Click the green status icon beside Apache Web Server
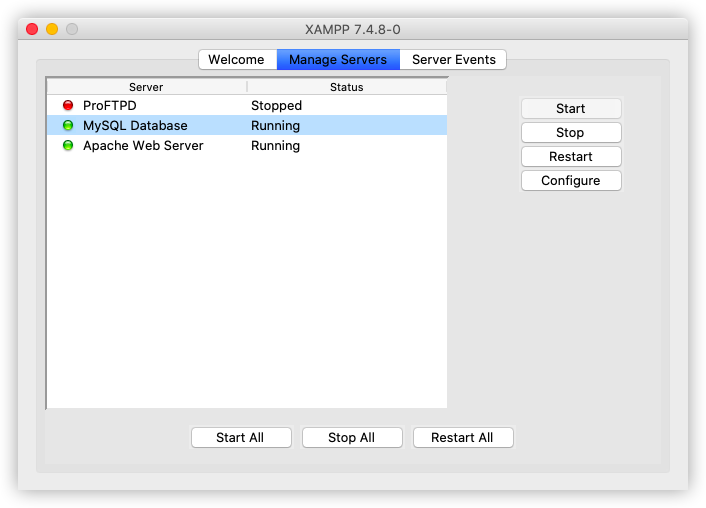Viewport: 706px width, 508px height. 68,145
